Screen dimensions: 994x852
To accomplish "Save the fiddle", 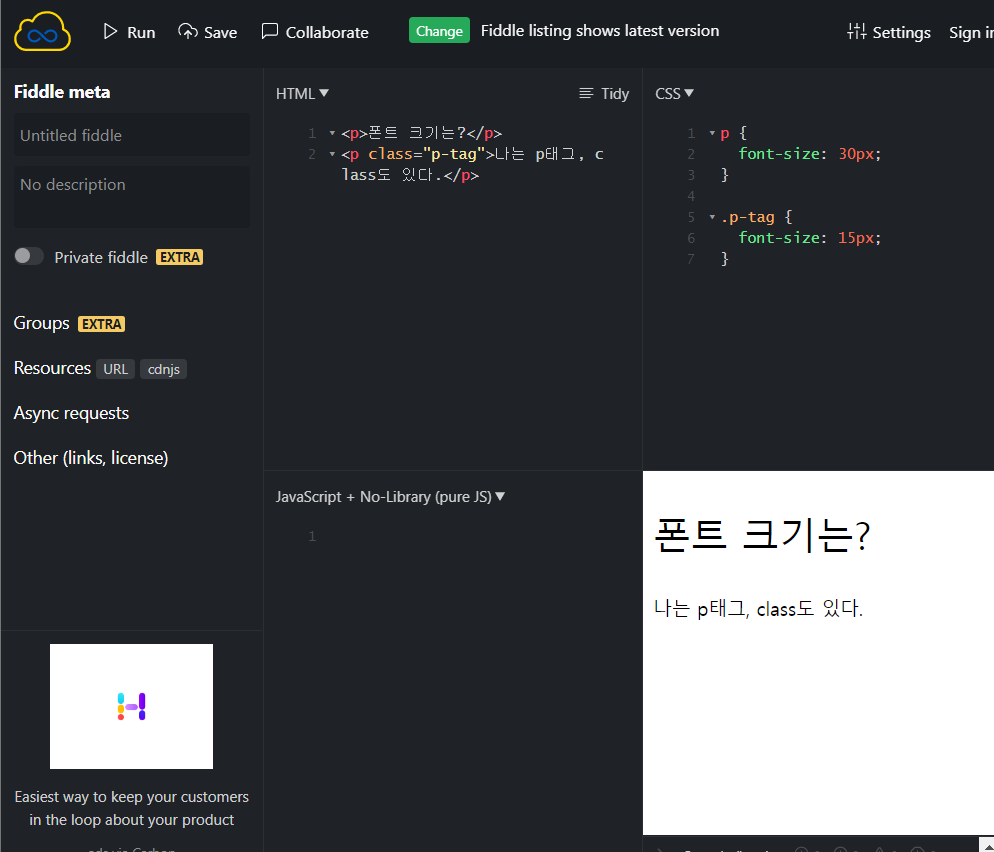I will click(208, 32).
